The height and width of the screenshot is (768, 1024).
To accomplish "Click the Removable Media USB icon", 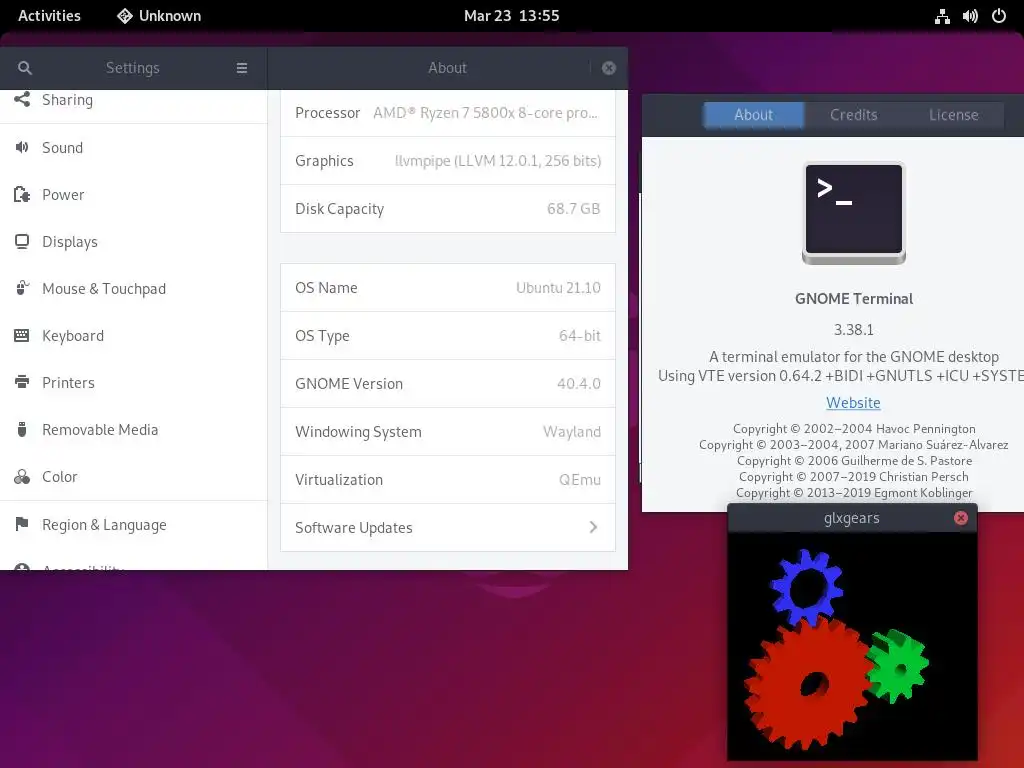I will point(22,429).
